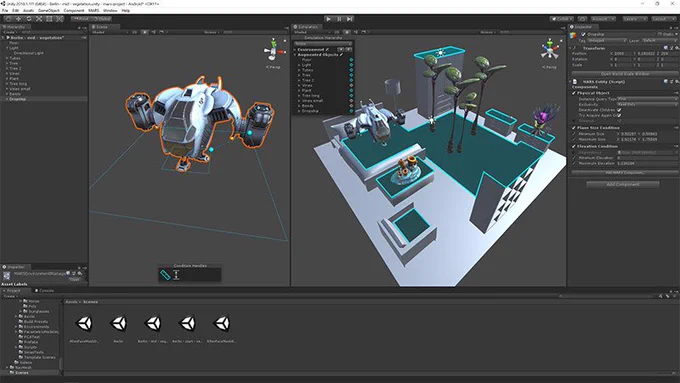680x383 pixels.
Task: Click Add MARS Component button
Action: click(624, 173)
